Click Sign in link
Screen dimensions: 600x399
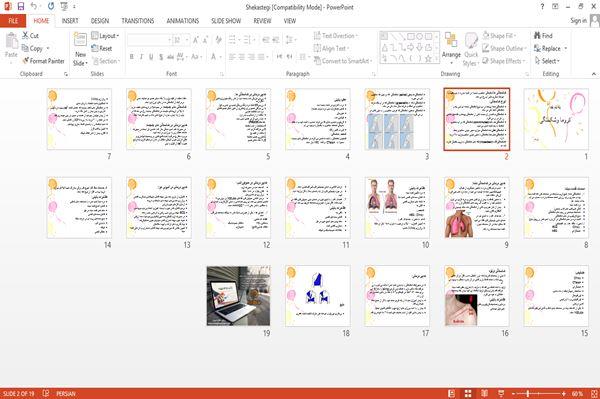click(x=578, y=21)
